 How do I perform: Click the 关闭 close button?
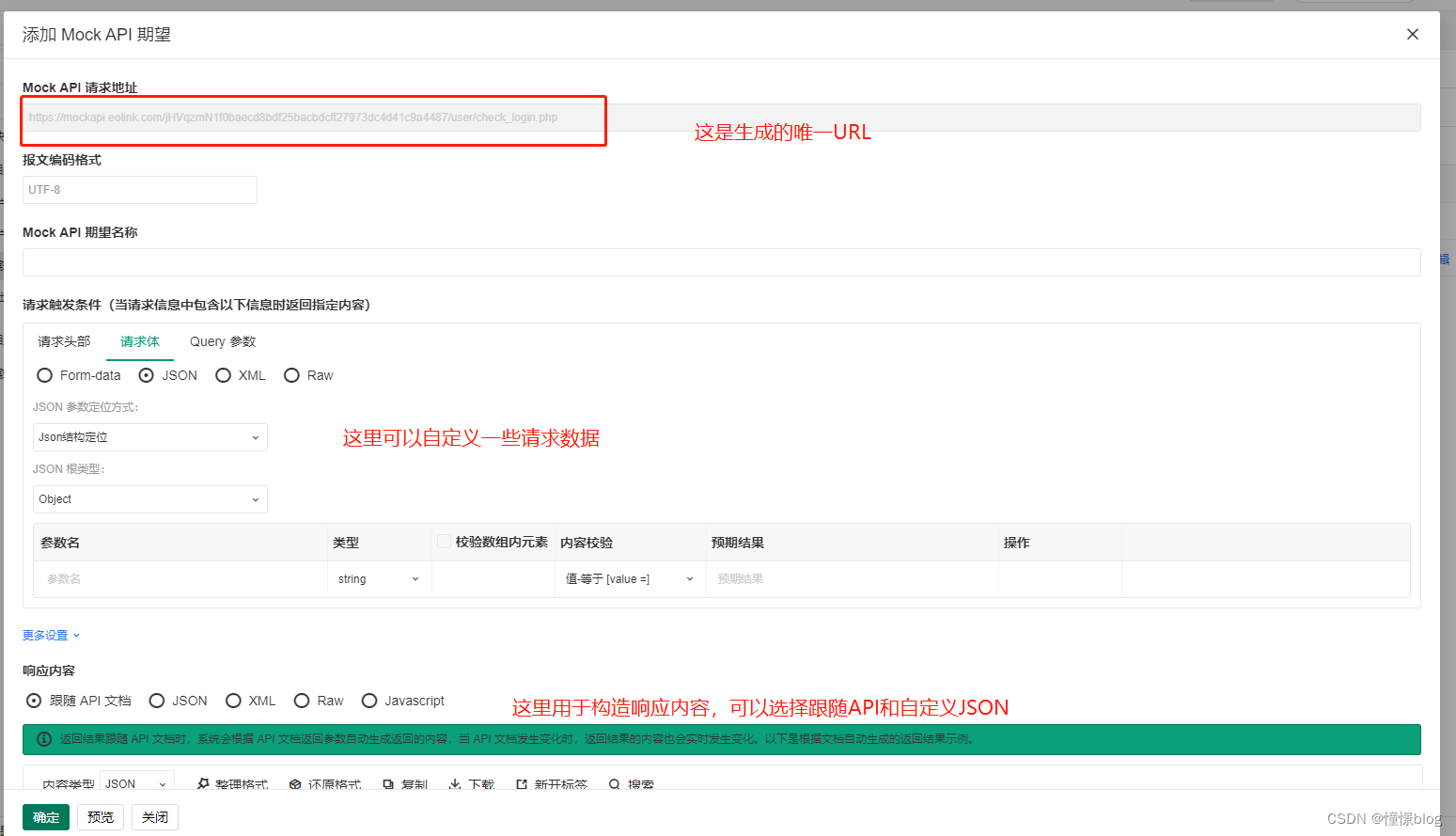tap(155, 817)
